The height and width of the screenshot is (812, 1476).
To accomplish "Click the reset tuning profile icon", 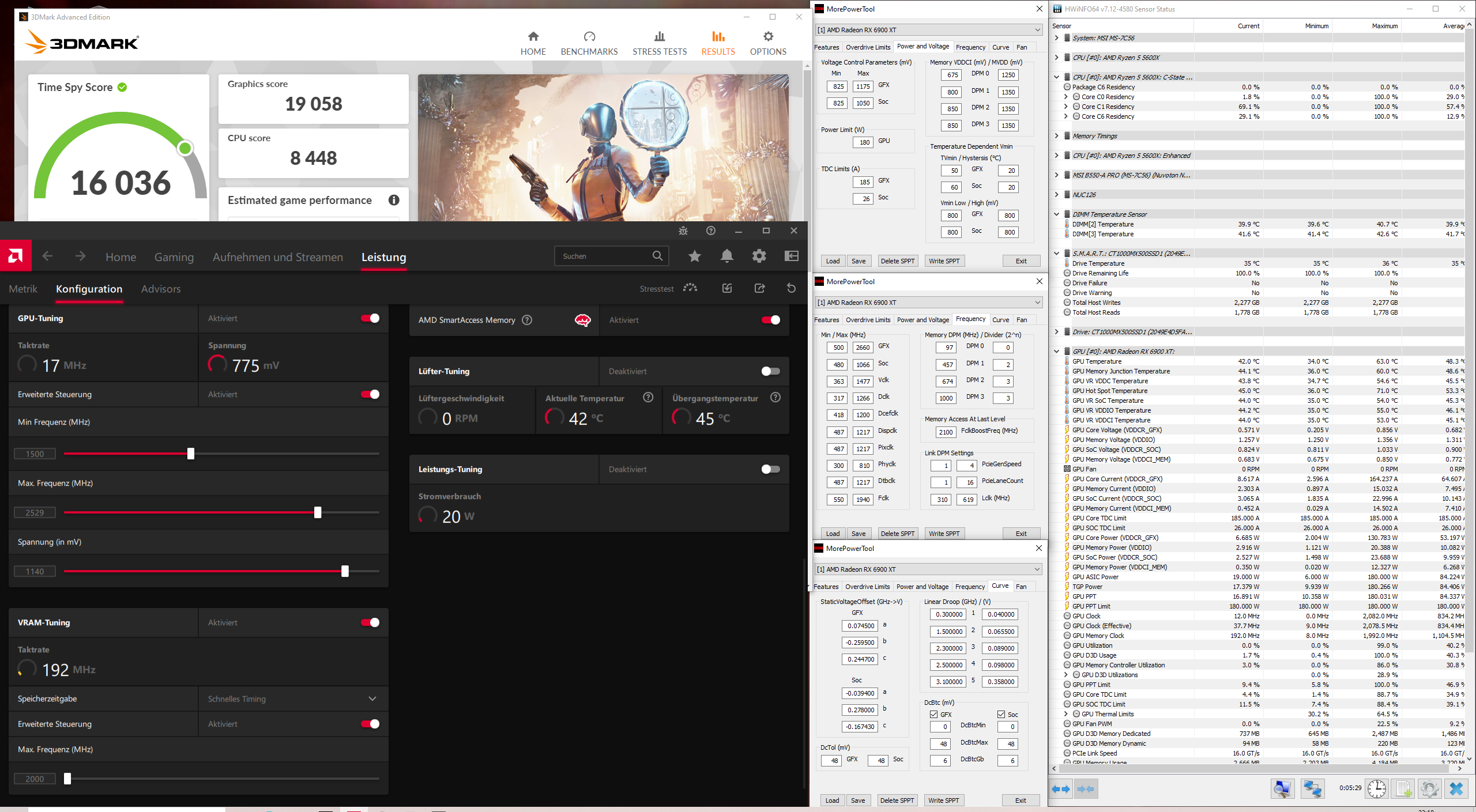I will [x=791, y=288].
